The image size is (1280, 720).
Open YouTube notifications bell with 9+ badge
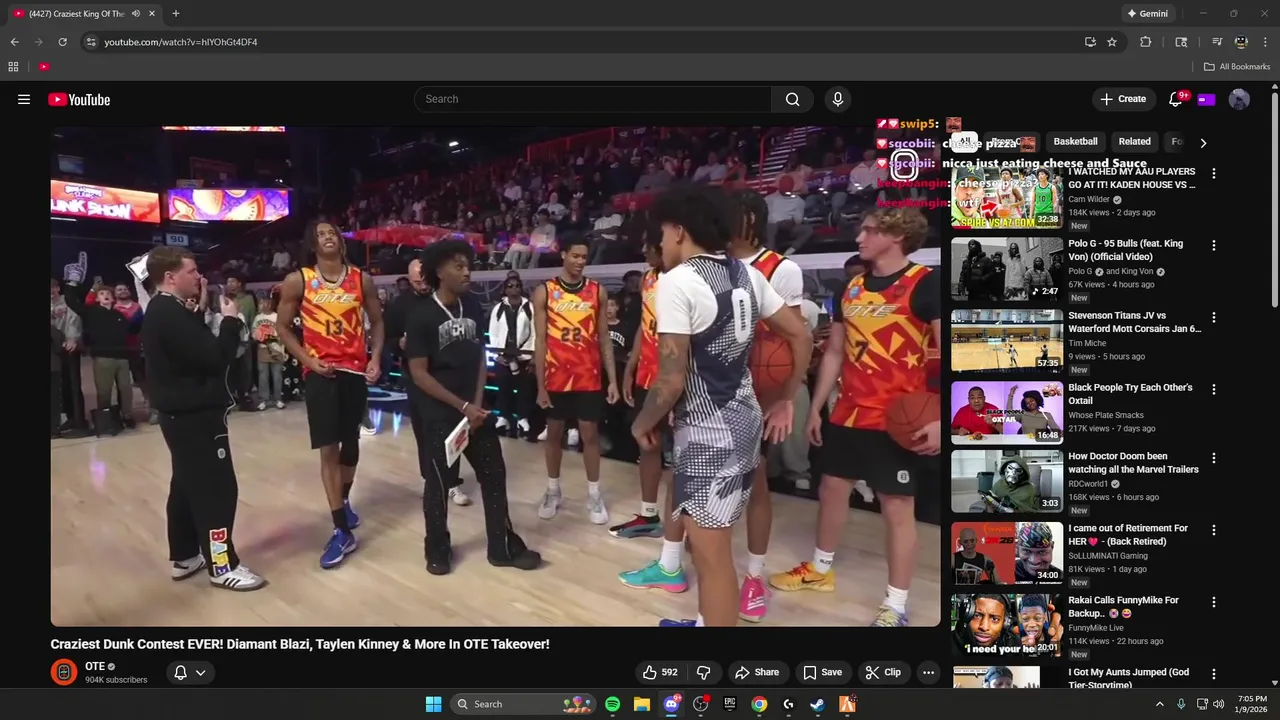(1176, 99)
